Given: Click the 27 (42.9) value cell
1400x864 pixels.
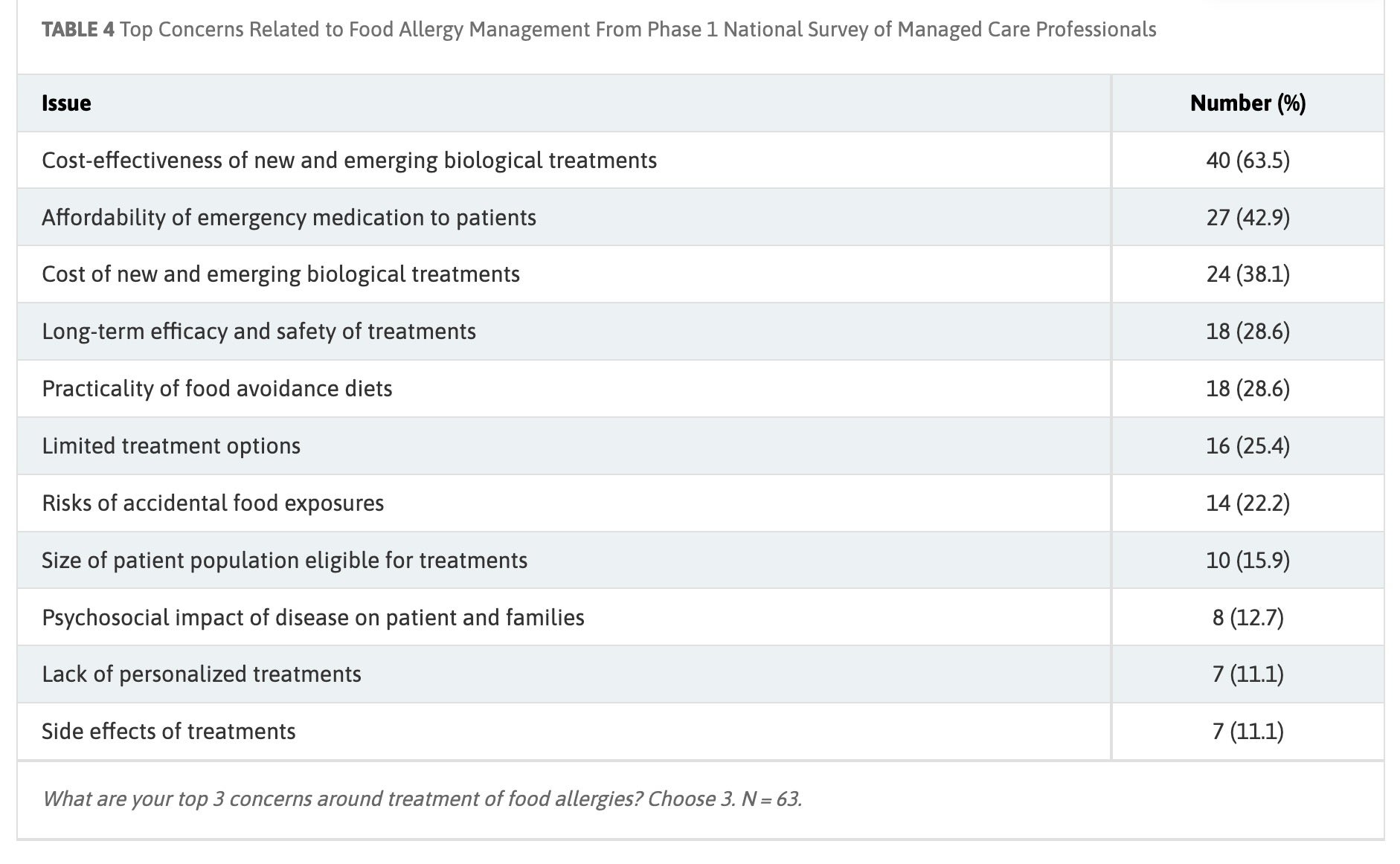Looking at the screenshot, I should 1248,218.
